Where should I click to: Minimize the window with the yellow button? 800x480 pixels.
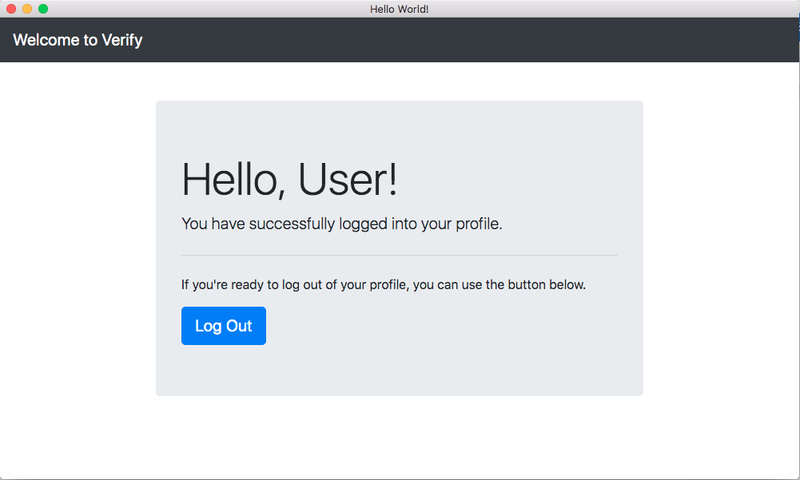27,9
